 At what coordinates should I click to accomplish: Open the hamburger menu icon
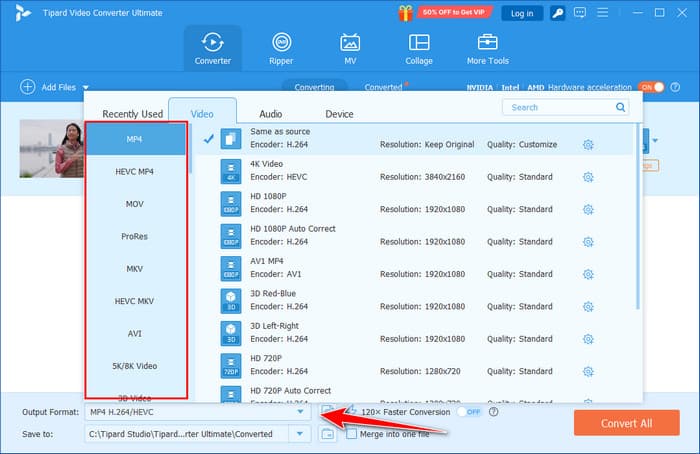pos(603,12)
